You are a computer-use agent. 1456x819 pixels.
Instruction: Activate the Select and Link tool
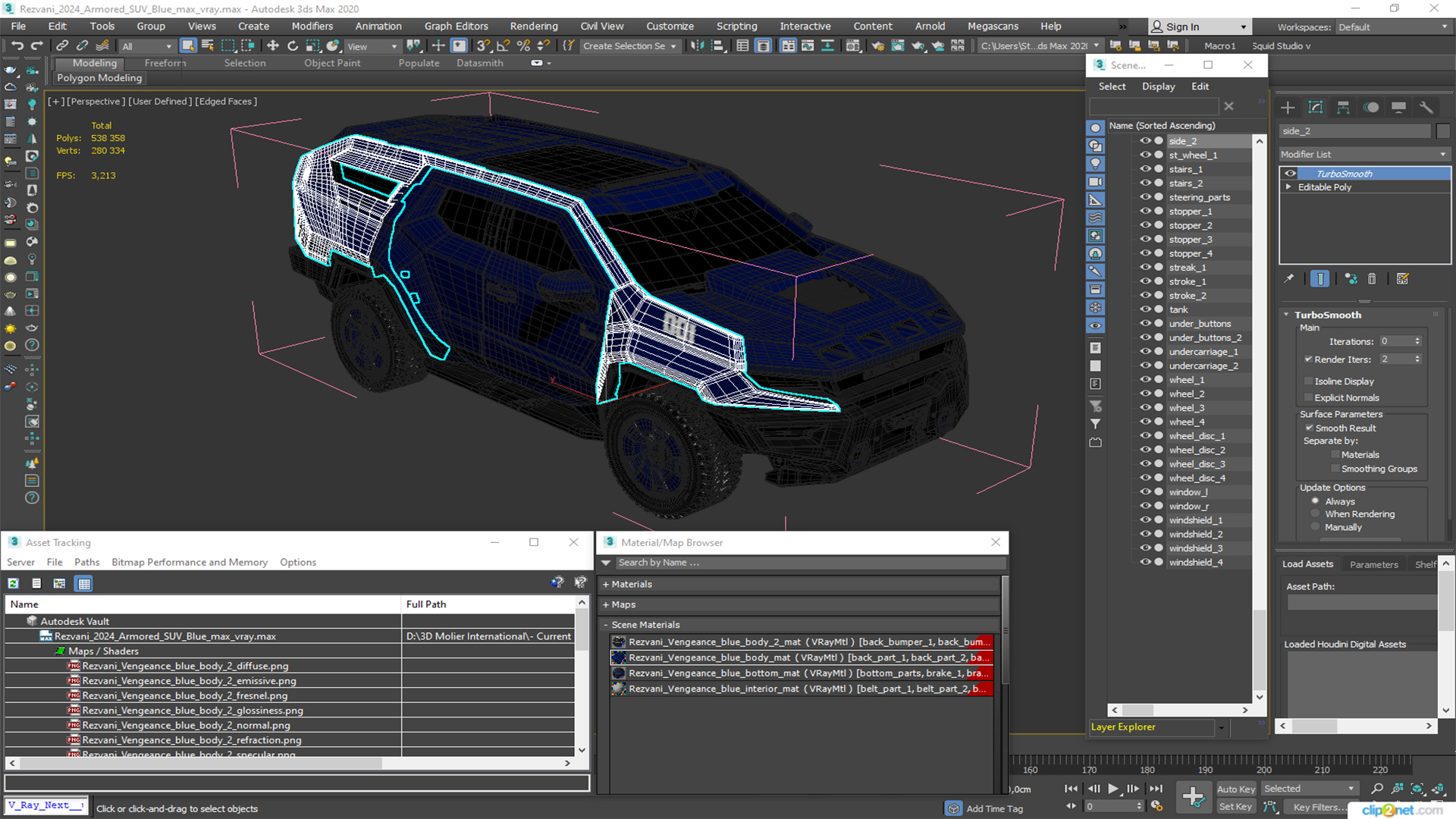pos(62,46)
